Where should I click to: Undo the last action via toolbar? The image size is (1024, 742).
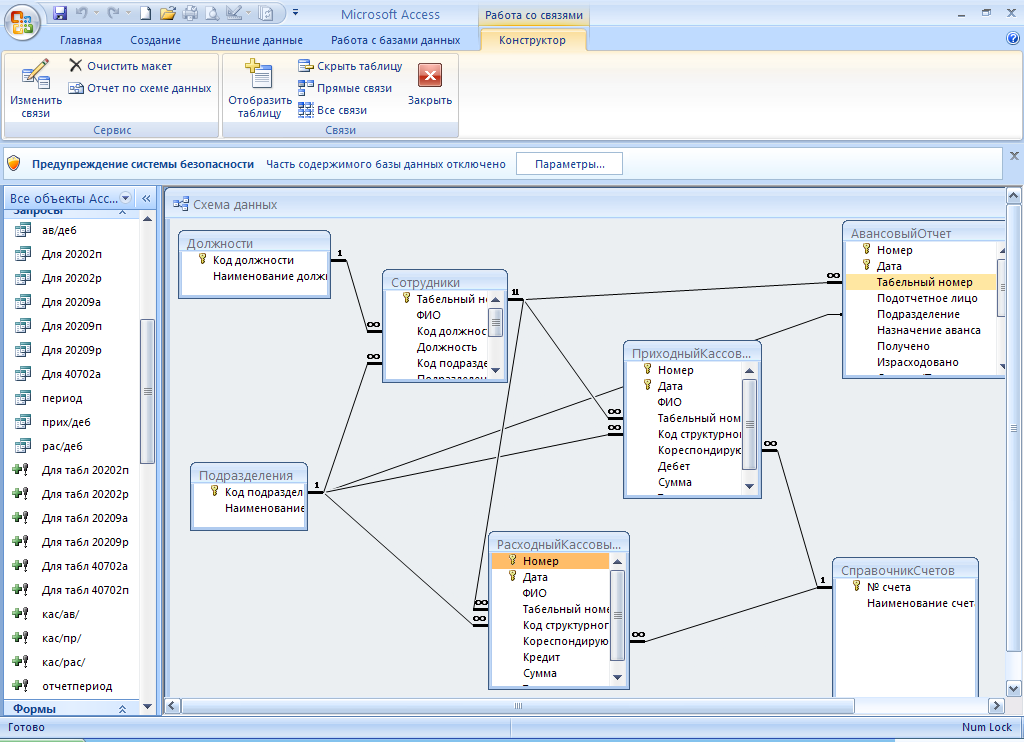(82, 12)
